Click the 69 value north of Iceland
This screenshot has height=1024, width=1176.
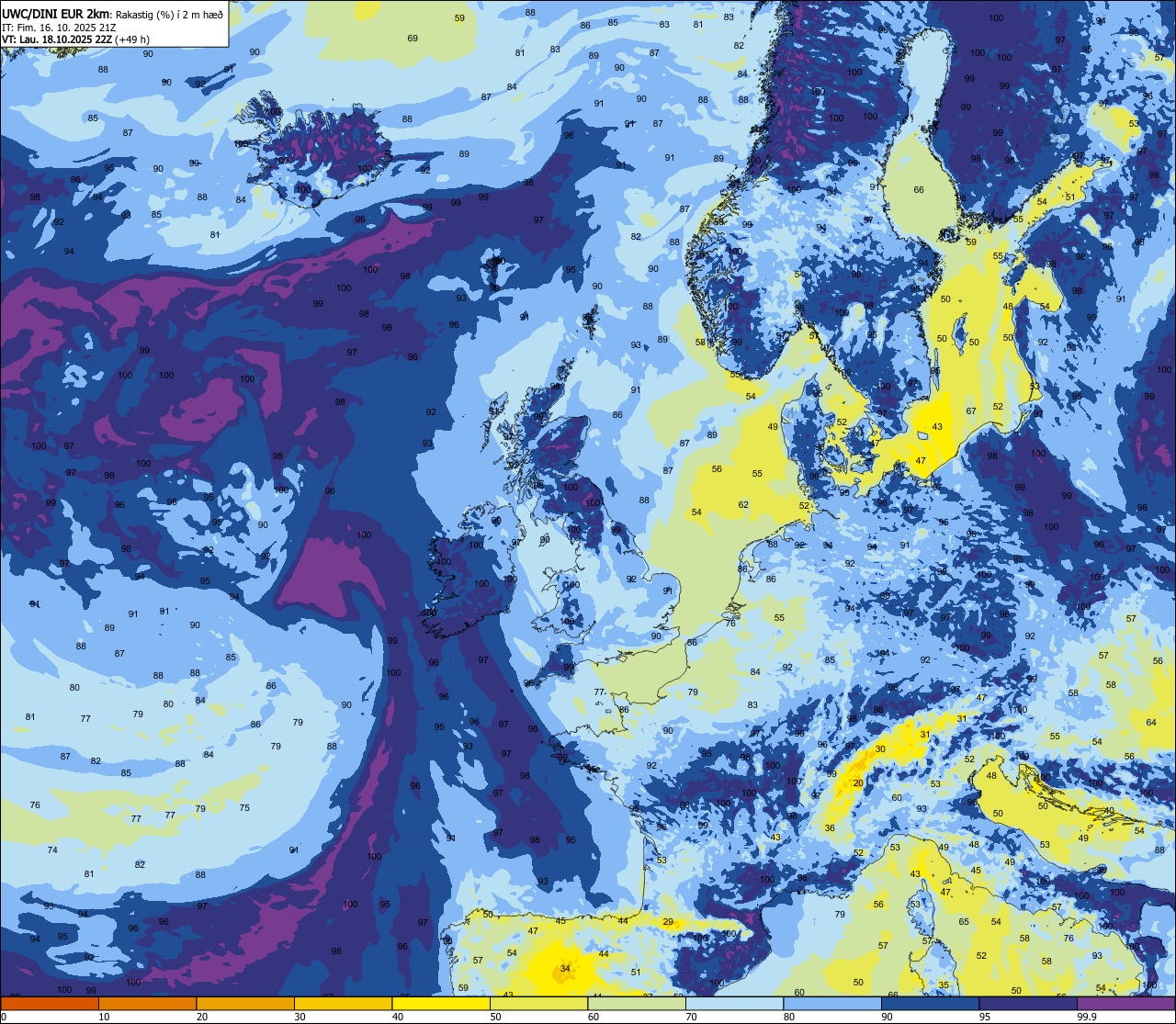[x=413, y=38]
